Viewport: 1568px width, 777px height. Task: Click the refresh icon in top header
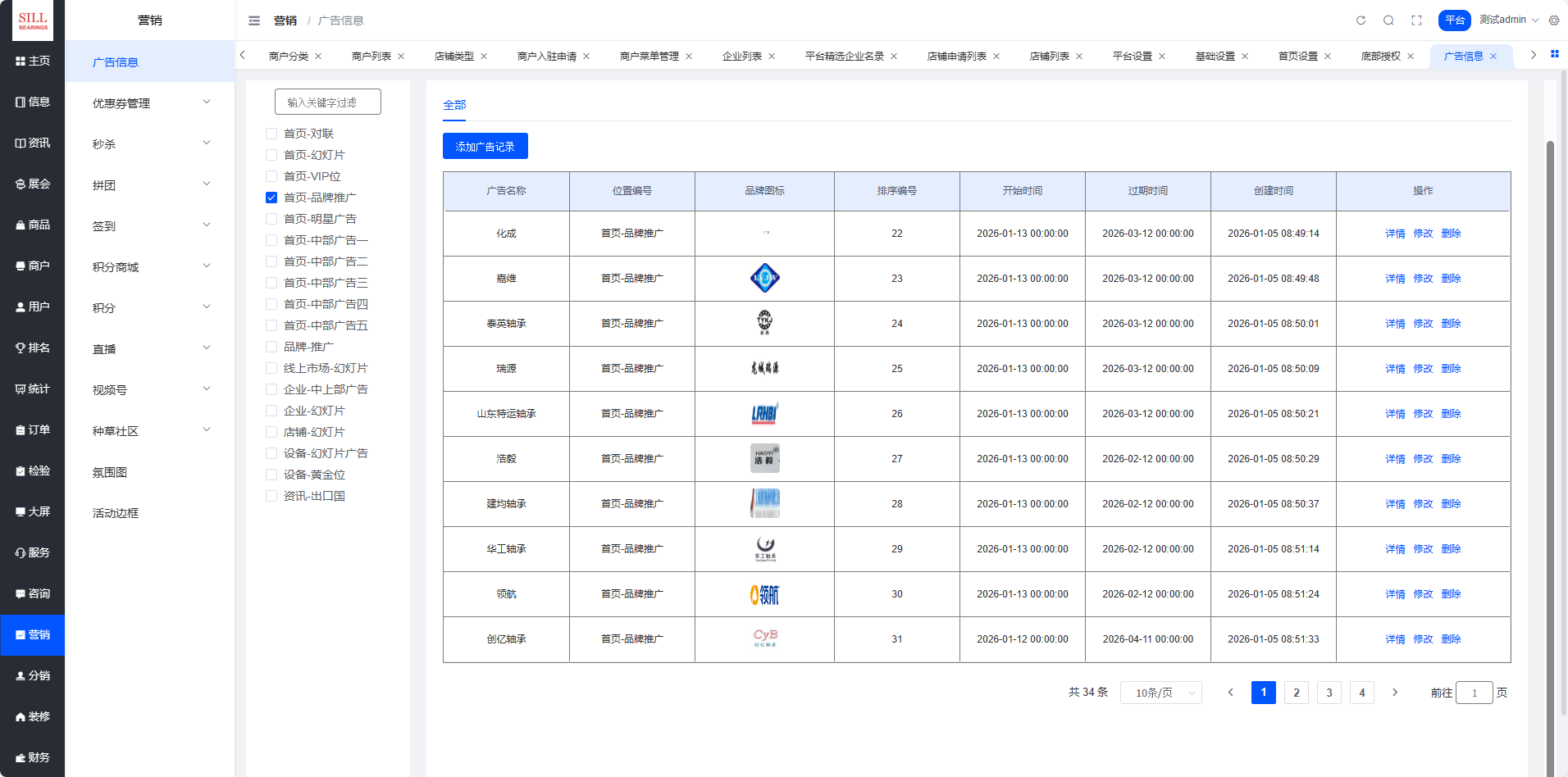[1361, 20]
